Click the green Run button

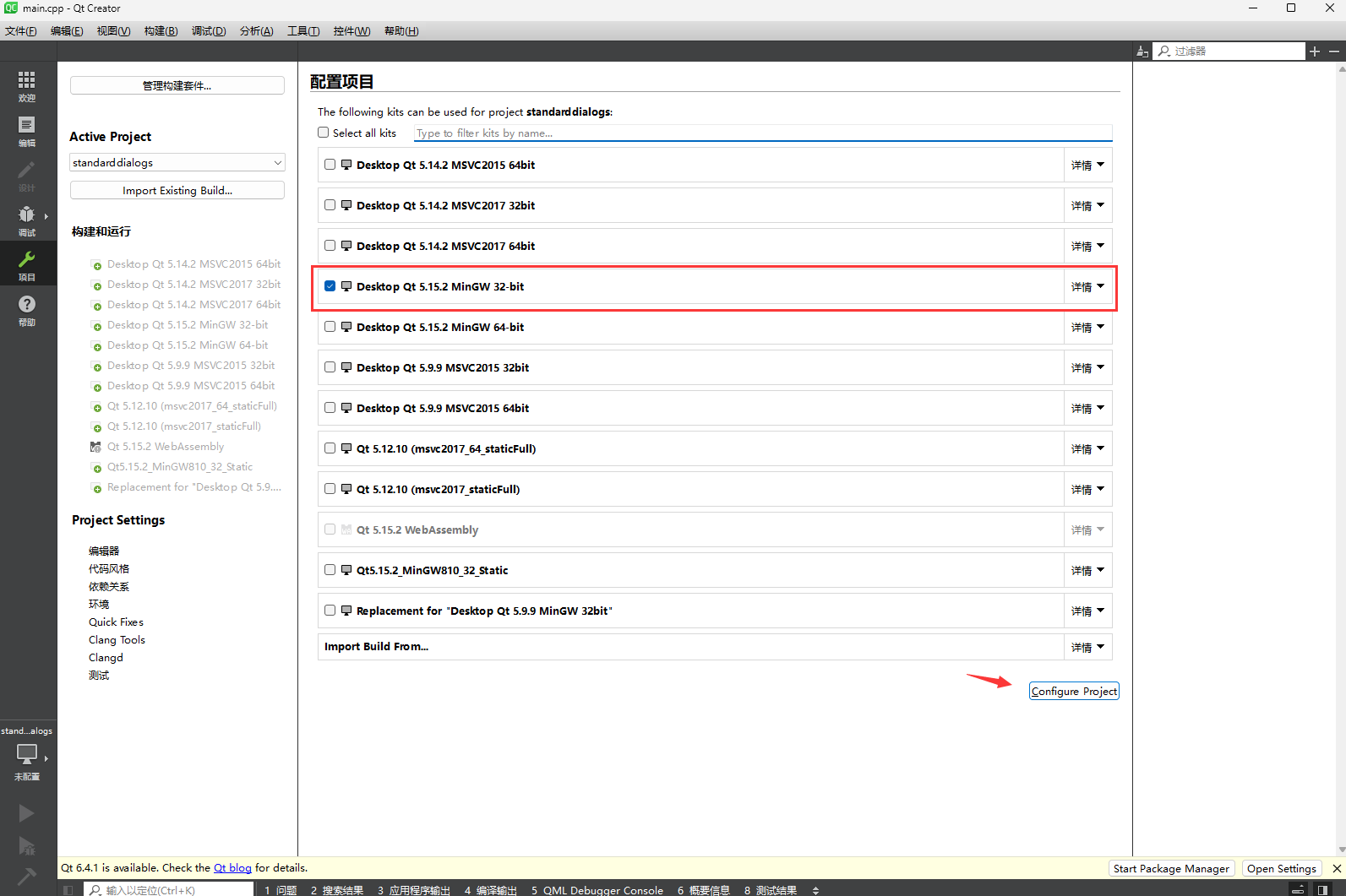[27, 812]
